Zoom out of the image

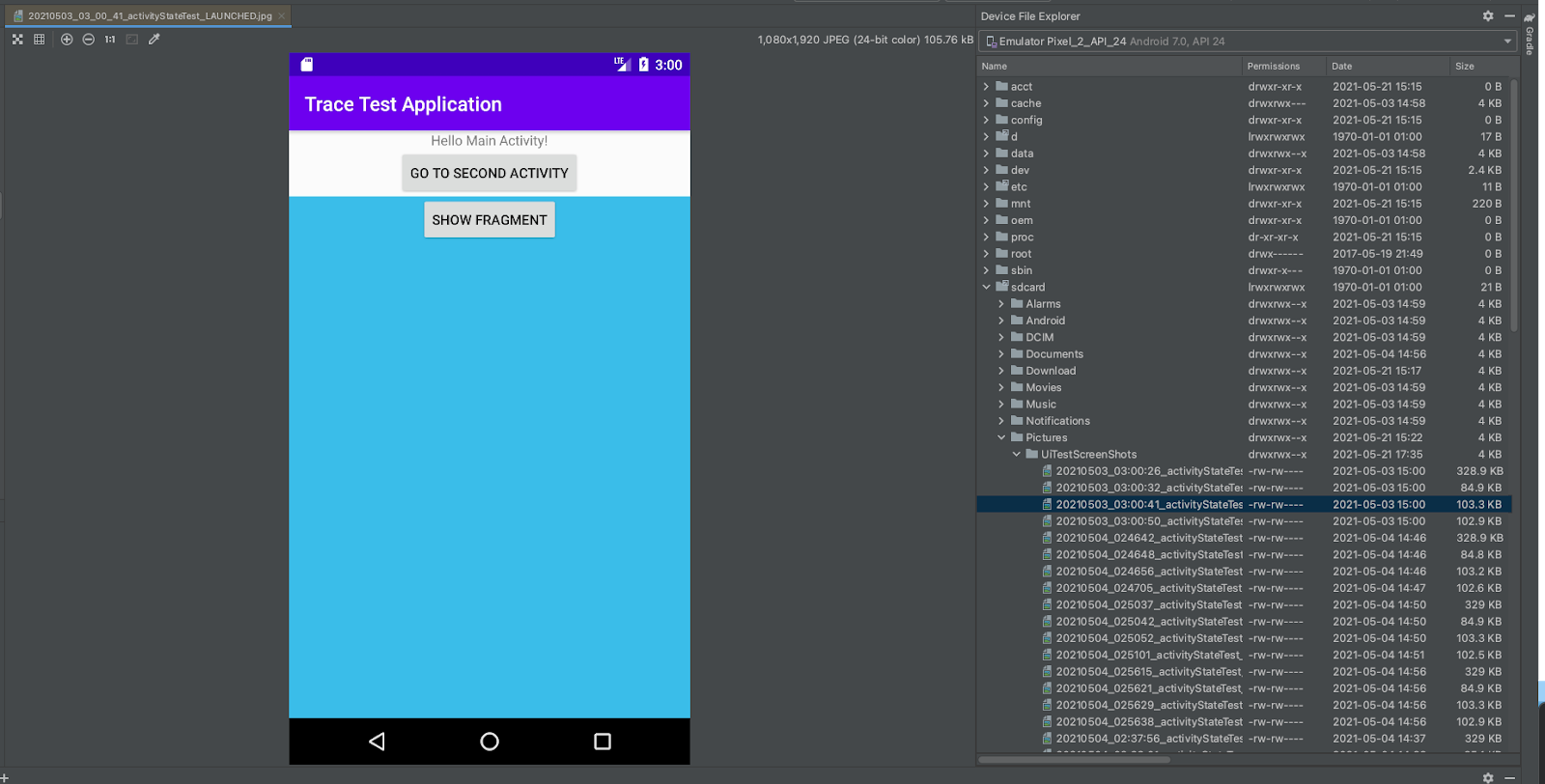pyautogui.click(x=89, y=40)
